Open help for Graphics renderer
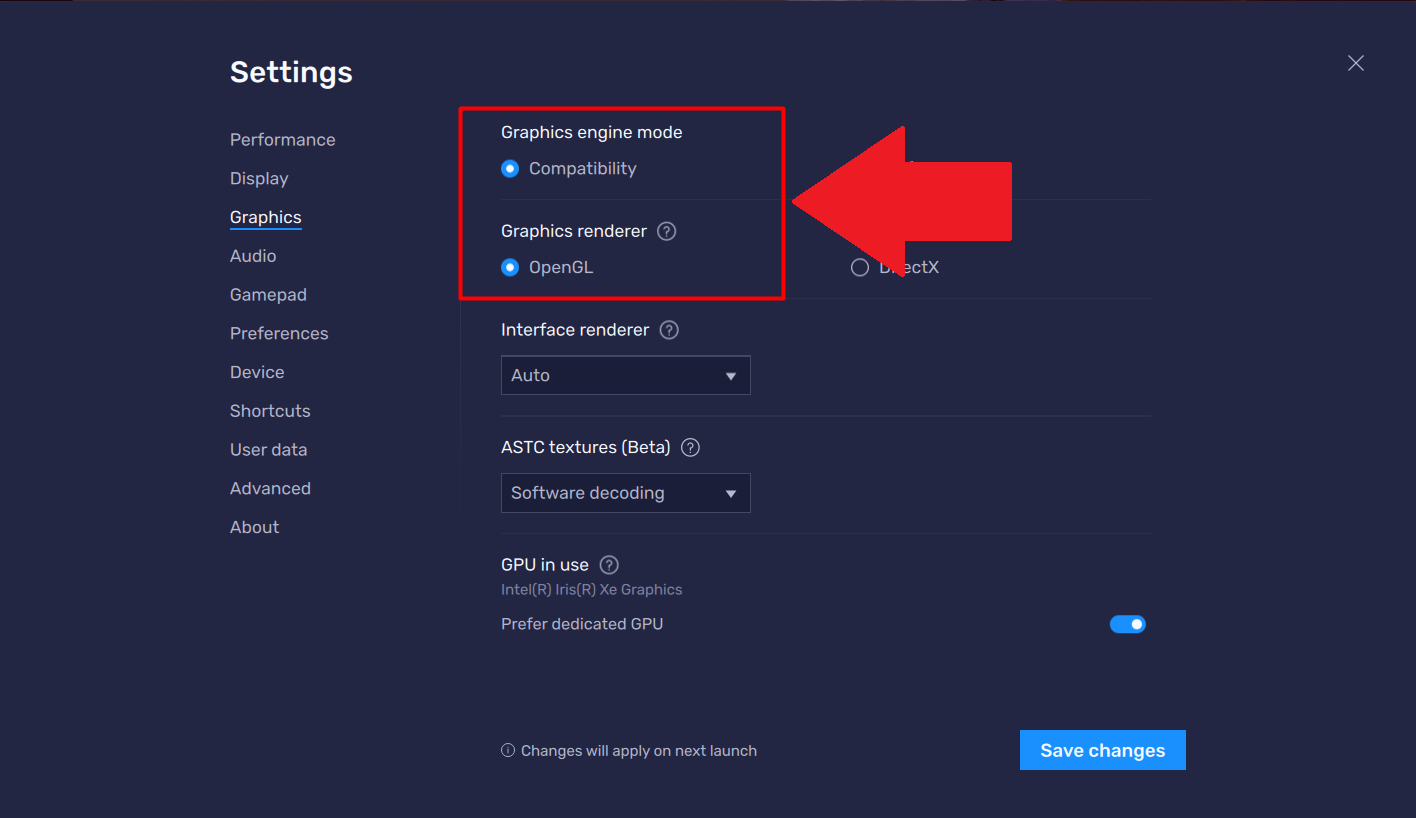Image resolution: width=1416 pixels, height=818 pixels. point(667,231)
